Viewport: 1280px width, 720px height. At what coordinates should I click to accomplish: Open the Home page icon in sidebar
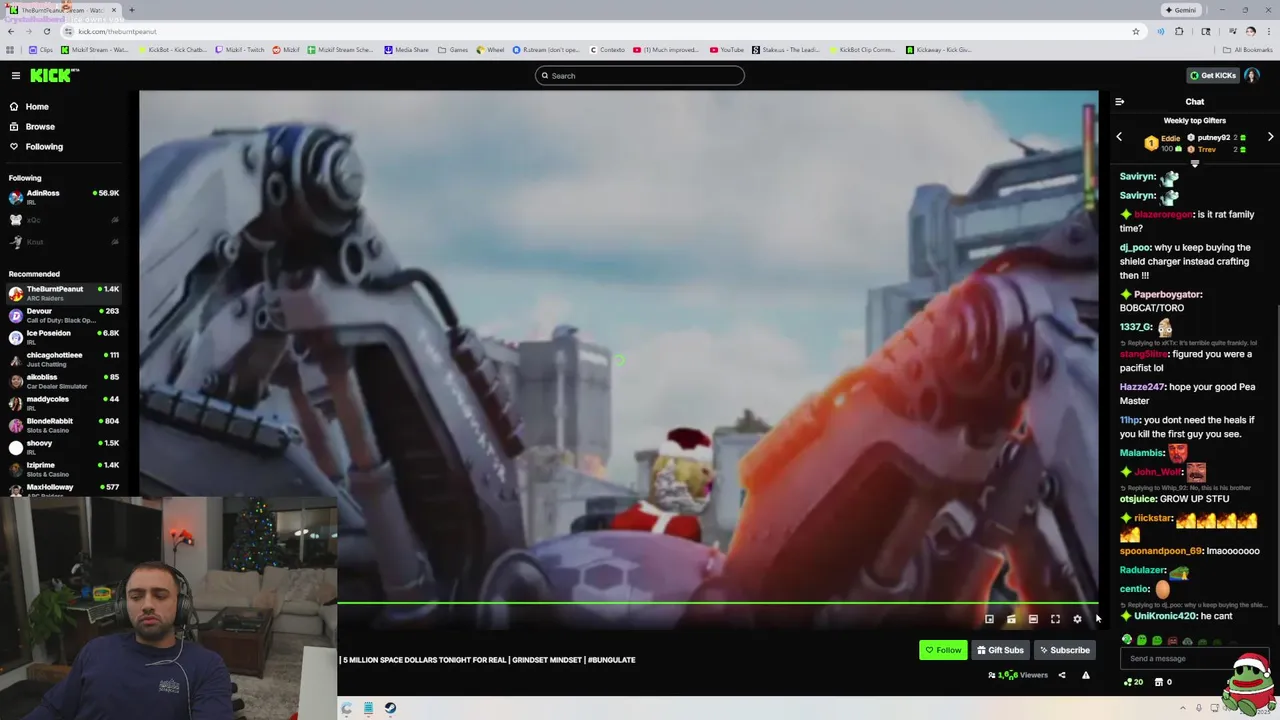coord(14,106)
